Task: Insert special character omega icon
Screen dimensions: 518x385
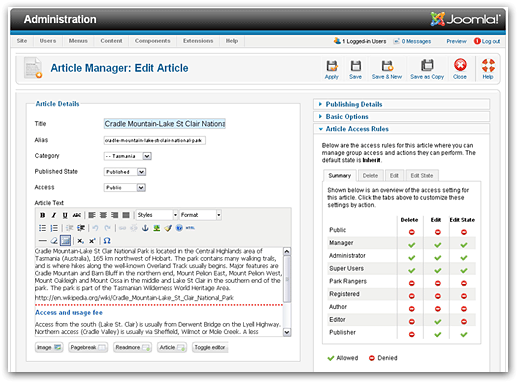Action: (x=107, y=241)
